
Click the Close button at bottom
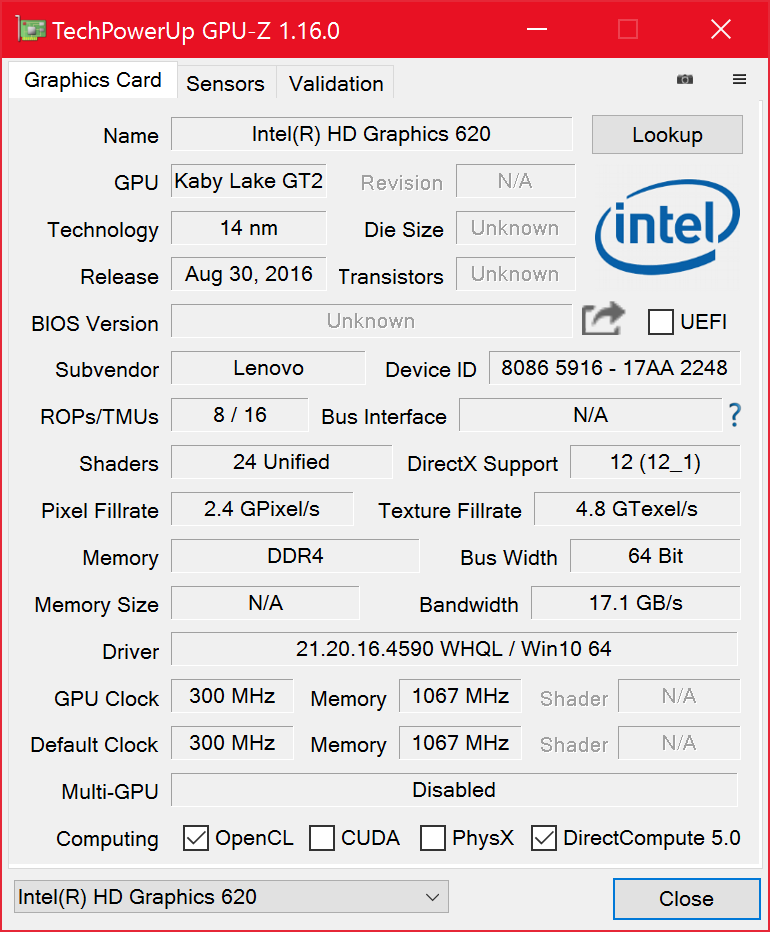[686, 899]
